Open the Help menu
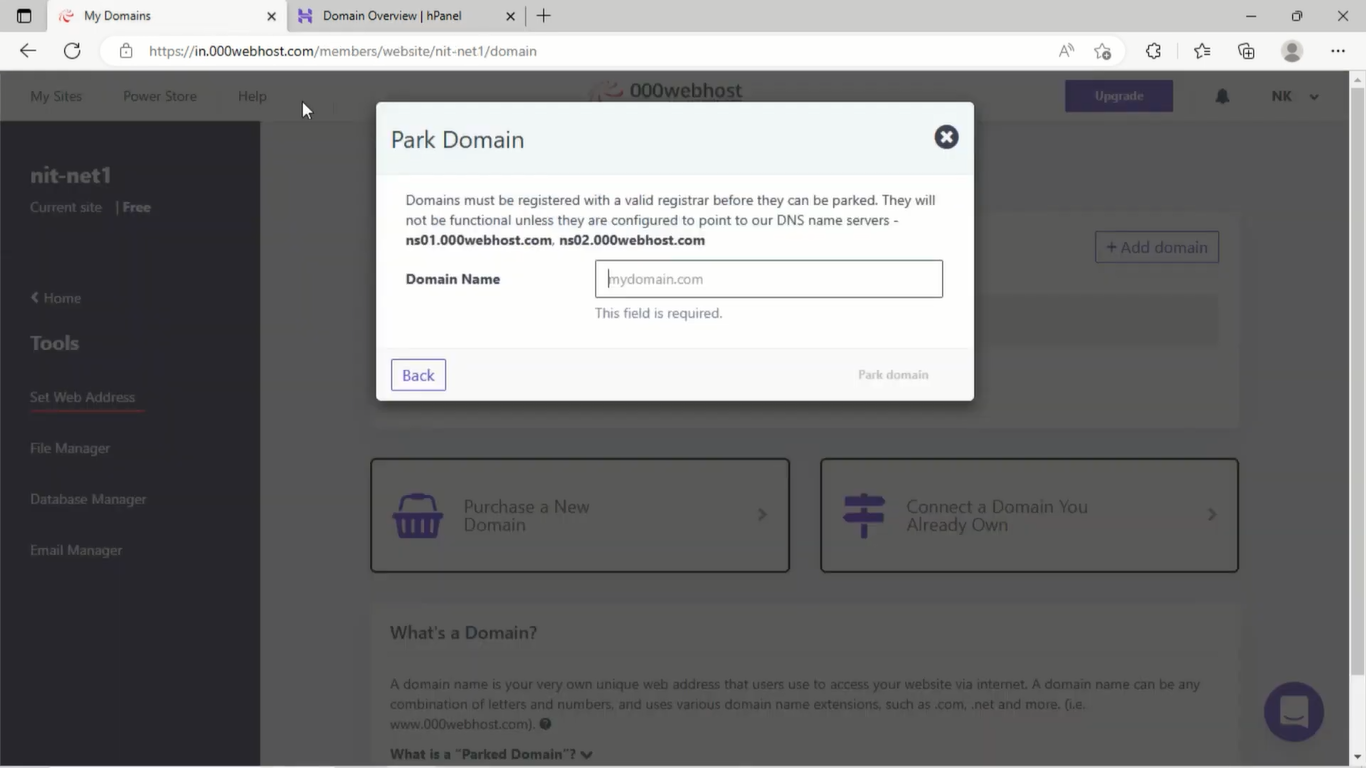The height and width of the screenshot is (768, 1366). (252, 96)
